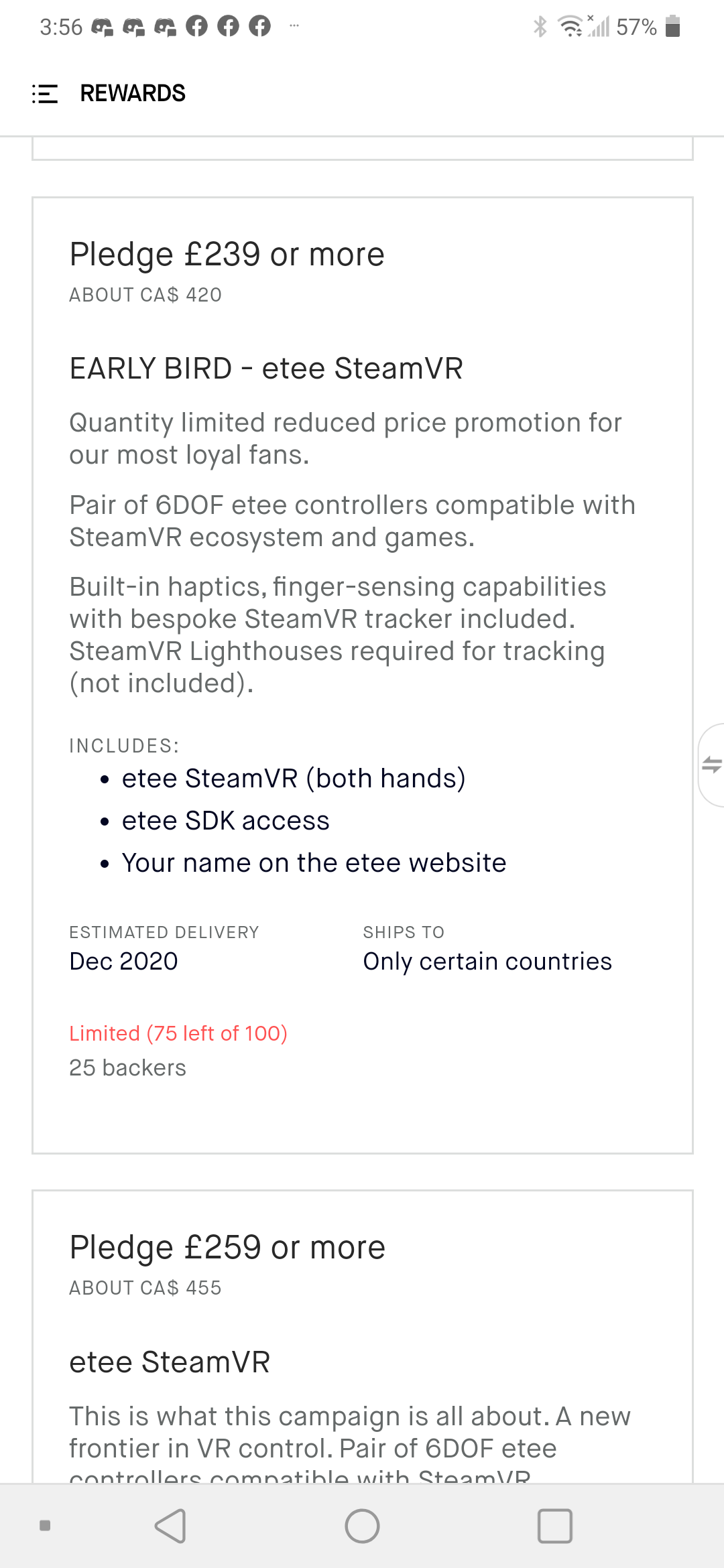This screenshot has height=1568, width=724.
Task: Tap the small dot in navigation bar
Action: [x=45, y=1526]
